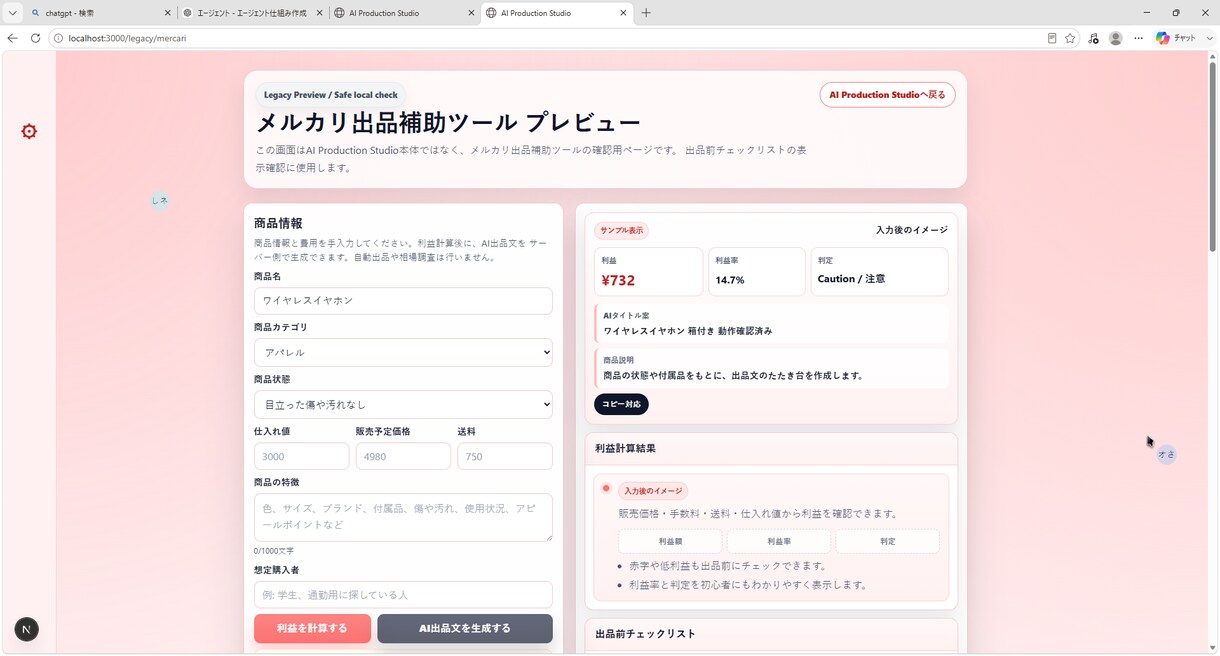Switch to the エージェント - エージェント仕組み作成 tab
Image resolution: width=1220 pixels, height=656 pixels.
tap(253, 13)
